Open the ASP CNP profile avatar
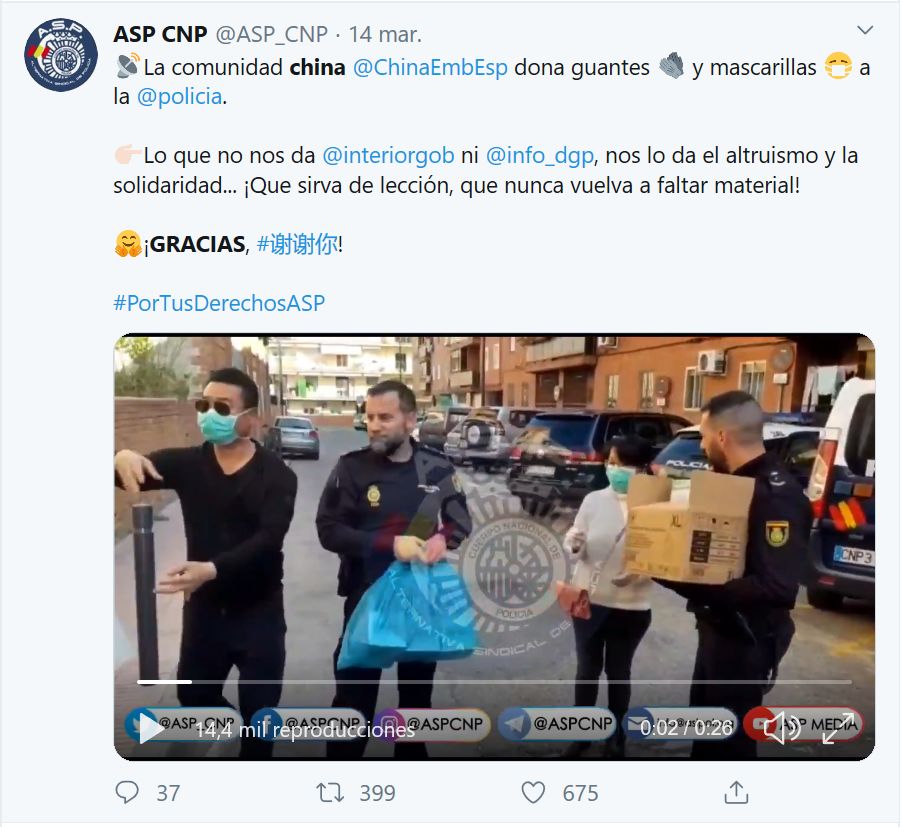 point(60,55)
